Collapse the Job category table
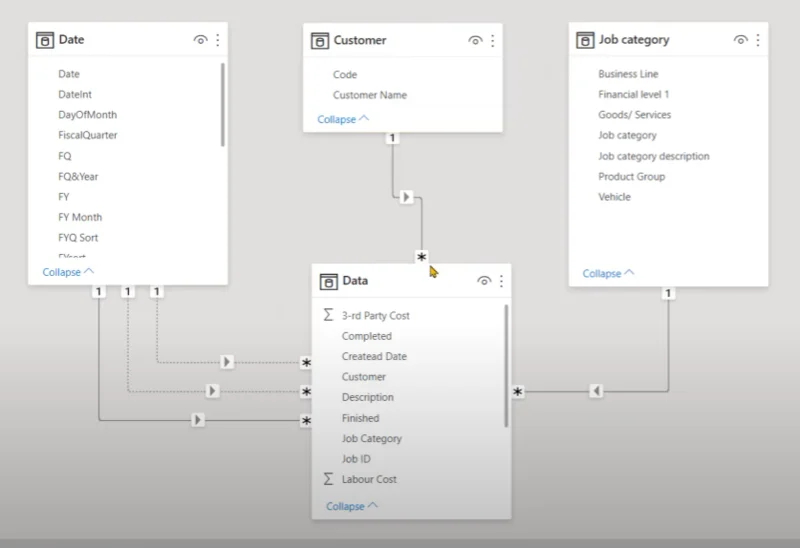 click(609, 273)
